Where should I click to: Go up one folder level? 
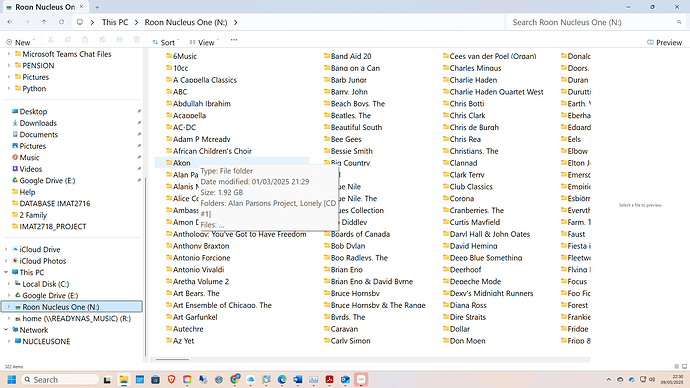click(44, 22)
